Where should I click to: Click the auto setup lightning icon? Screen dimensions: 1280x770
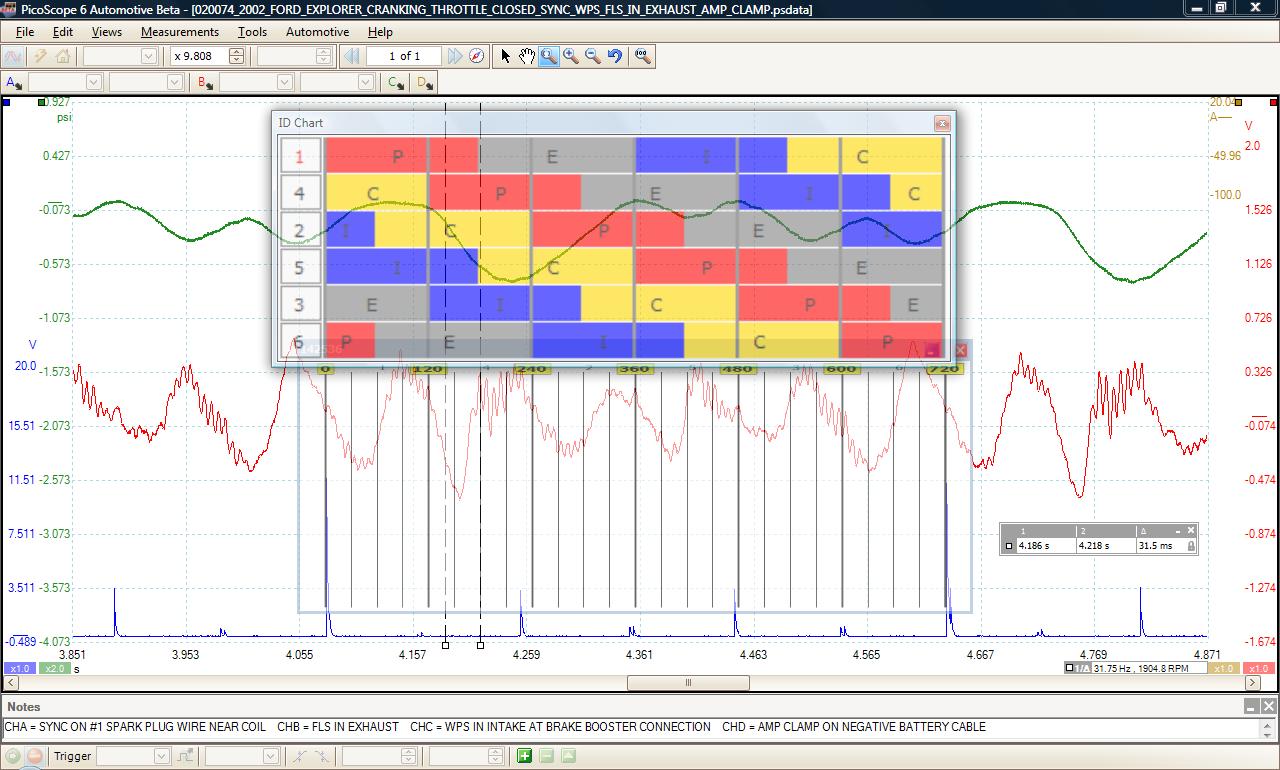point(40,56)
